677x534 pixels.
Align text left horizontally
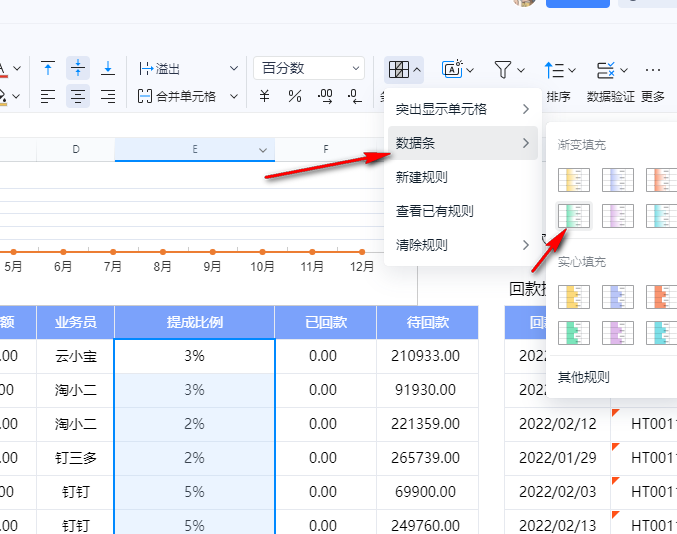[x=48, y=96]
